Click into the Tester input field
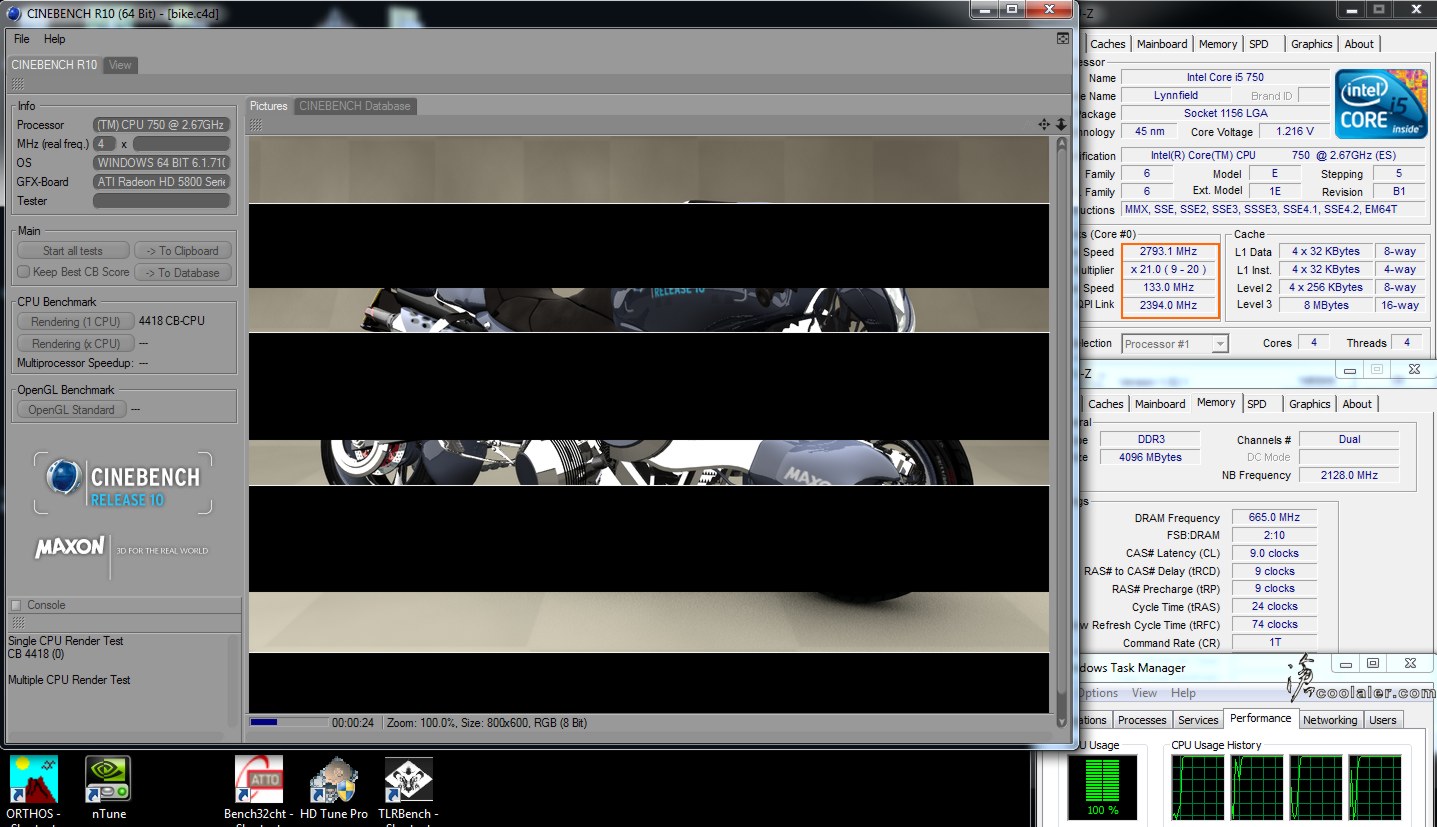 (x=161, y=201)
